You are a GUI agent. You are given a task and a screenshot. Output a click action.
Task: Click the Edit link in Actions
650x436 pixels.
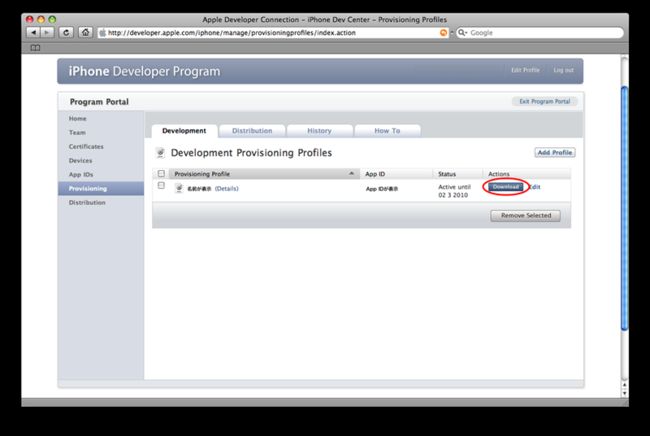[535, 187]
